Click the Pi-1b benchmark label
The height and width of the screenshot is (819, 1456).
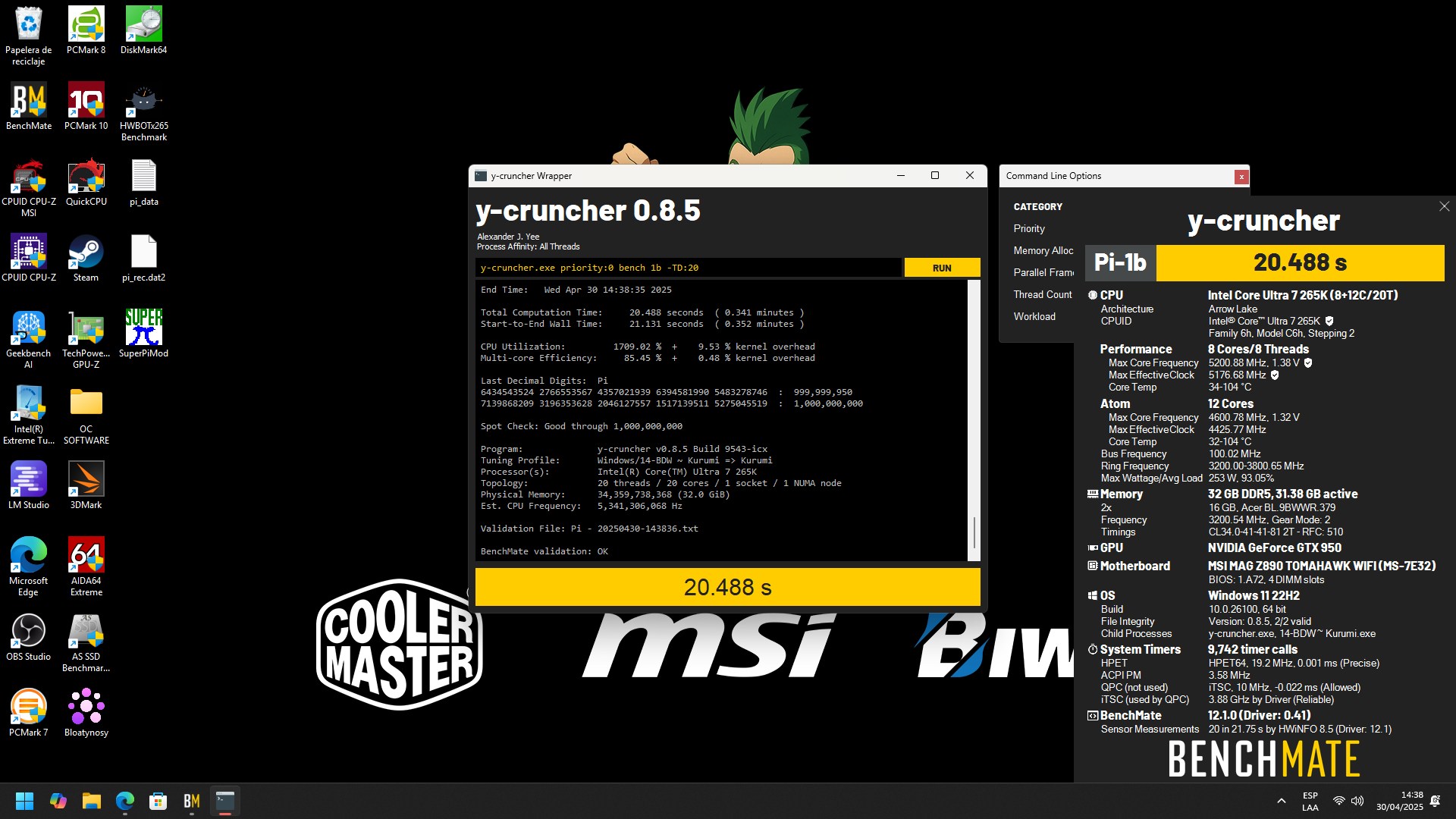[x=1120, y=262]
